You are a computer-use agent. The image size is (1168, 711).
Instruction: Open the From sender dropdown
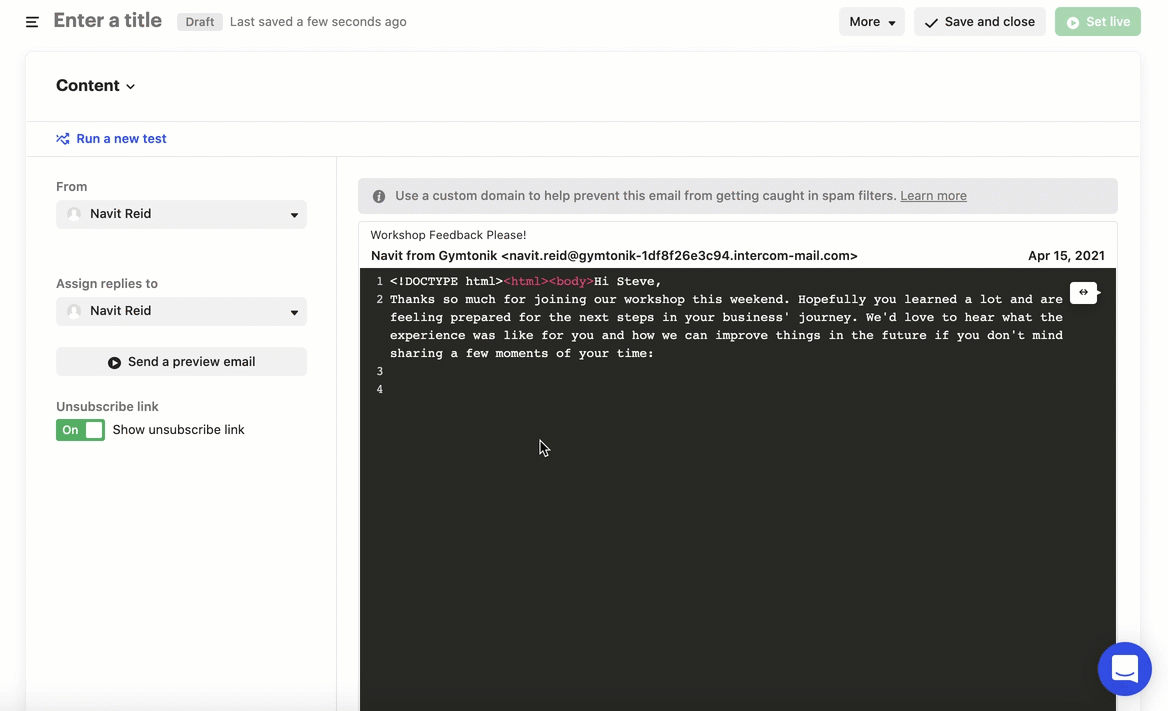pos(181,214)
